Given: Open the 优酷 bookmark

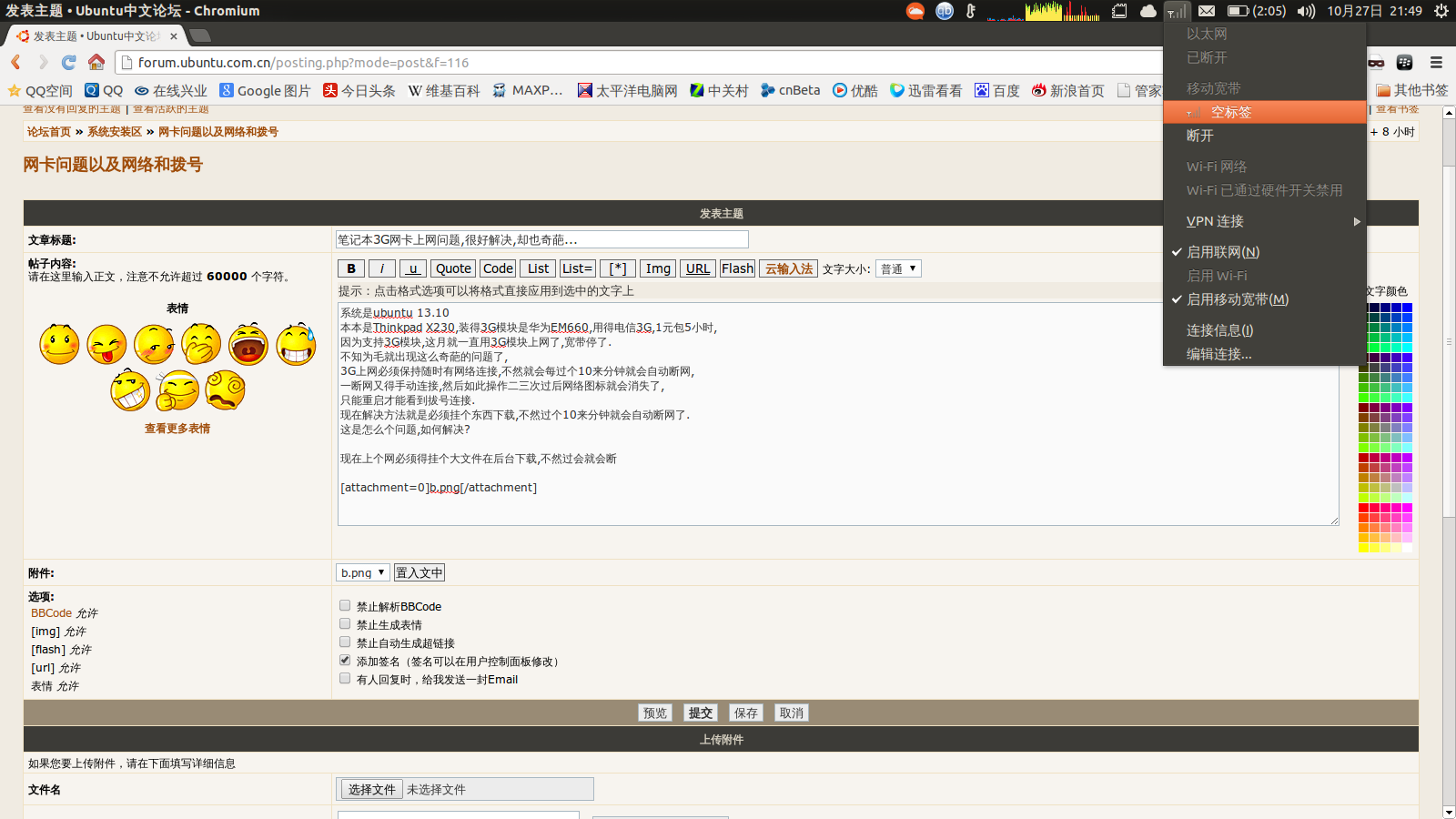Looking at the screenshot, I should [854, 90].
